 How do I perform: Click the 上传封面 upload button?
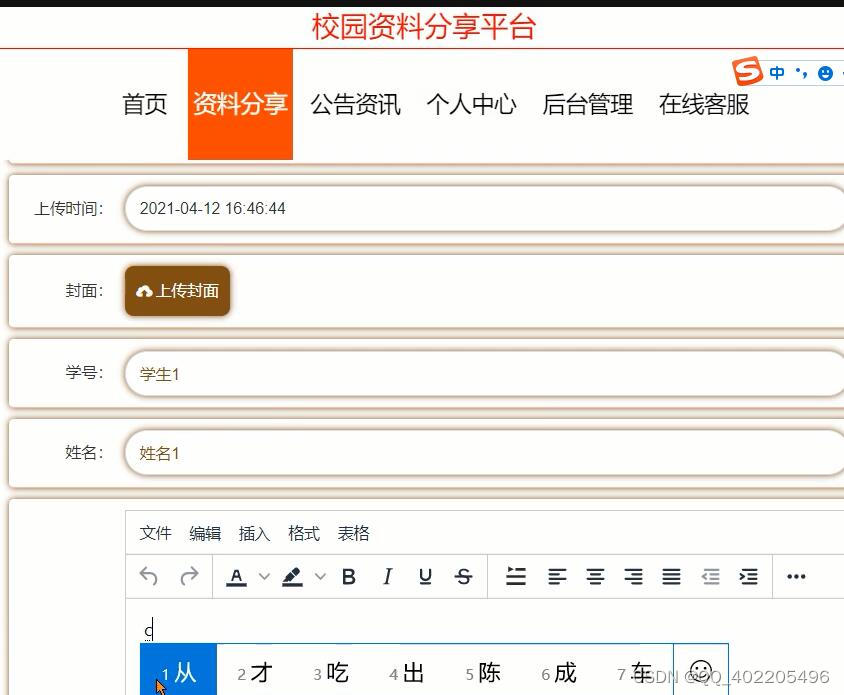[177, 291]
